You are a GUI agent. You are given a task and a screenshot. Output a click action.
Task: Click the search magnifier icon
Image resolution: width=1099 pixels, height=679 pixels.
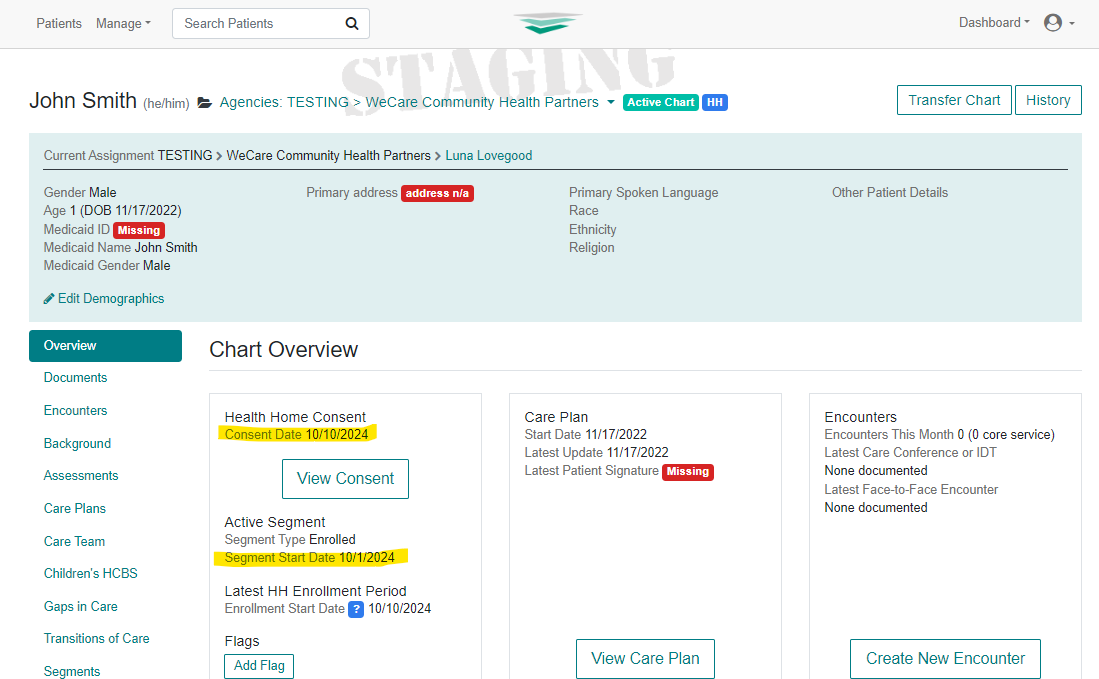pyautogui.click(x=352, y=24)
